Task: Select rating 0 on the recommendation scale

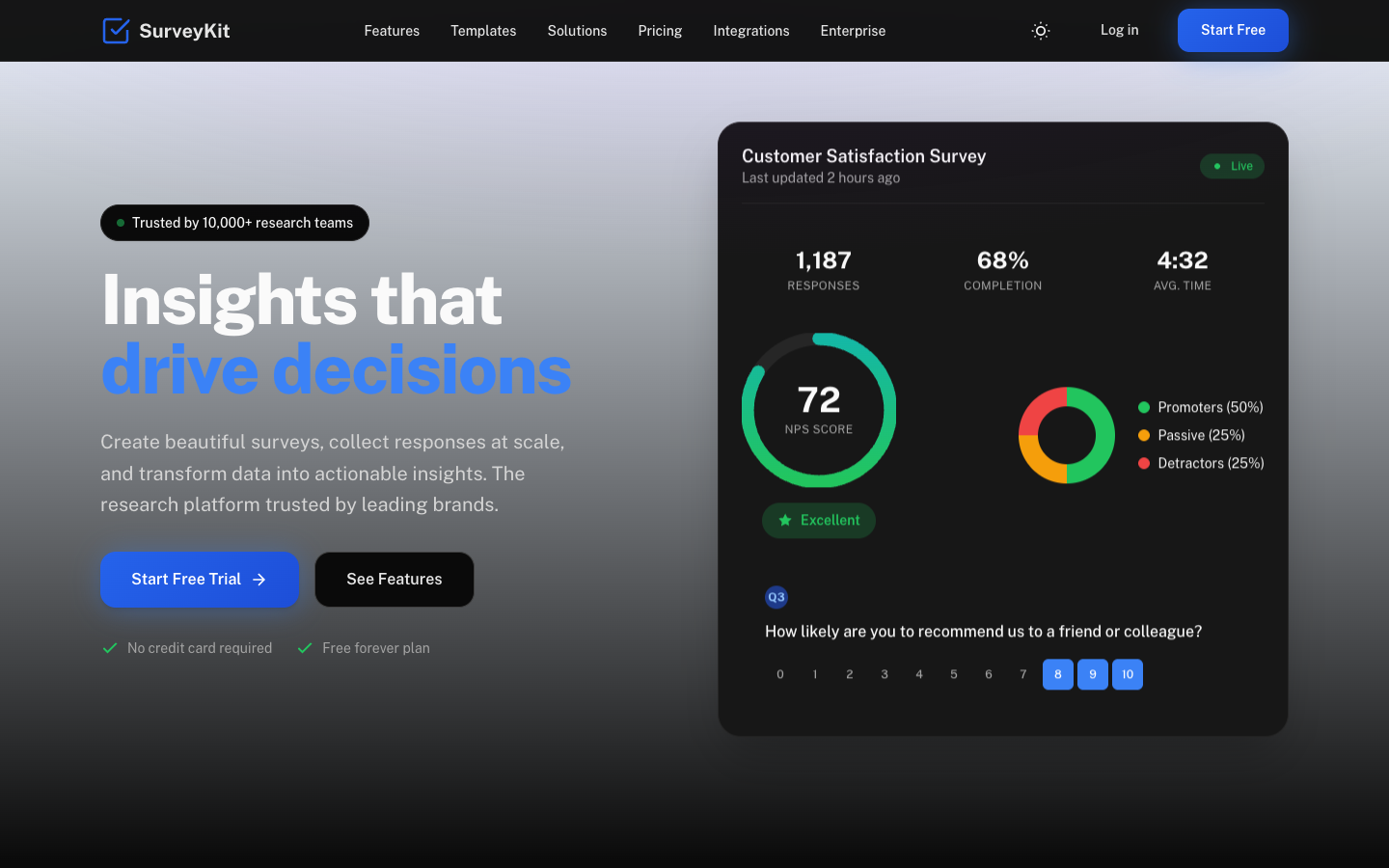Action: (779, 674)
